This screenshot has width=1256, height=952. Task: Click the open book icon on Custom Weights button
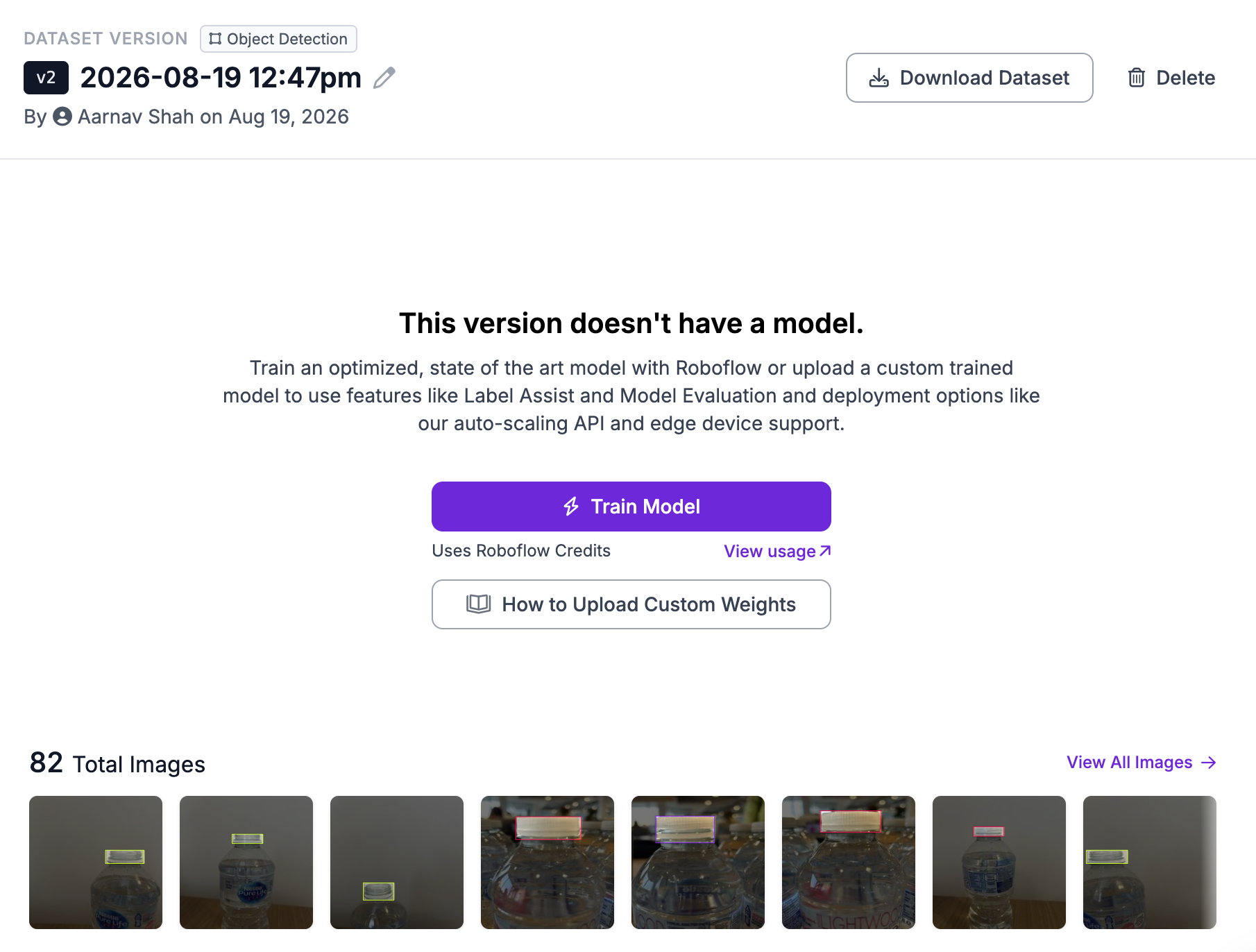click(479, 604)
